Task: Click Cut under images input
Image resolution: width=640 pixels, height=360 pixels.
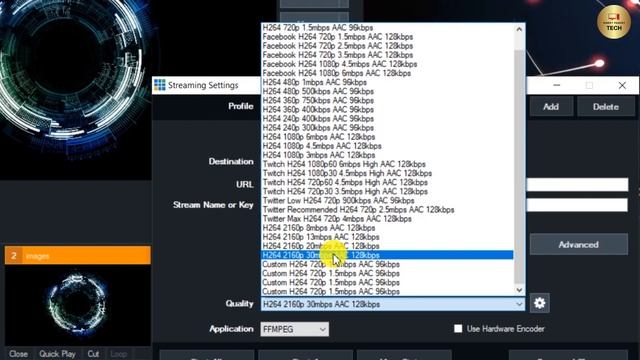Action: pyautogui.click(x=93, y=354)
